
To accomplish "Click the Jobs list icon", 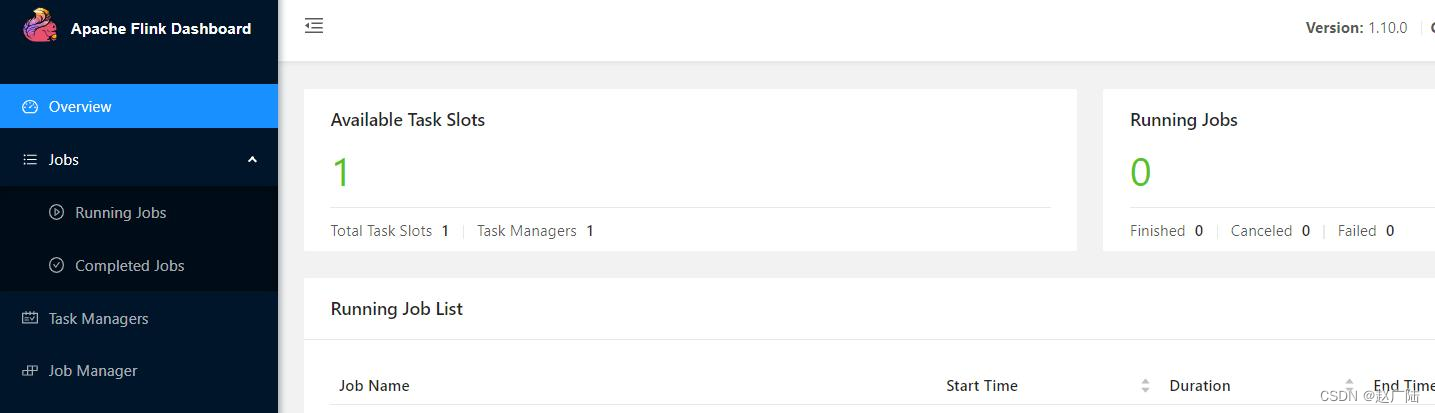I will 30,160.
